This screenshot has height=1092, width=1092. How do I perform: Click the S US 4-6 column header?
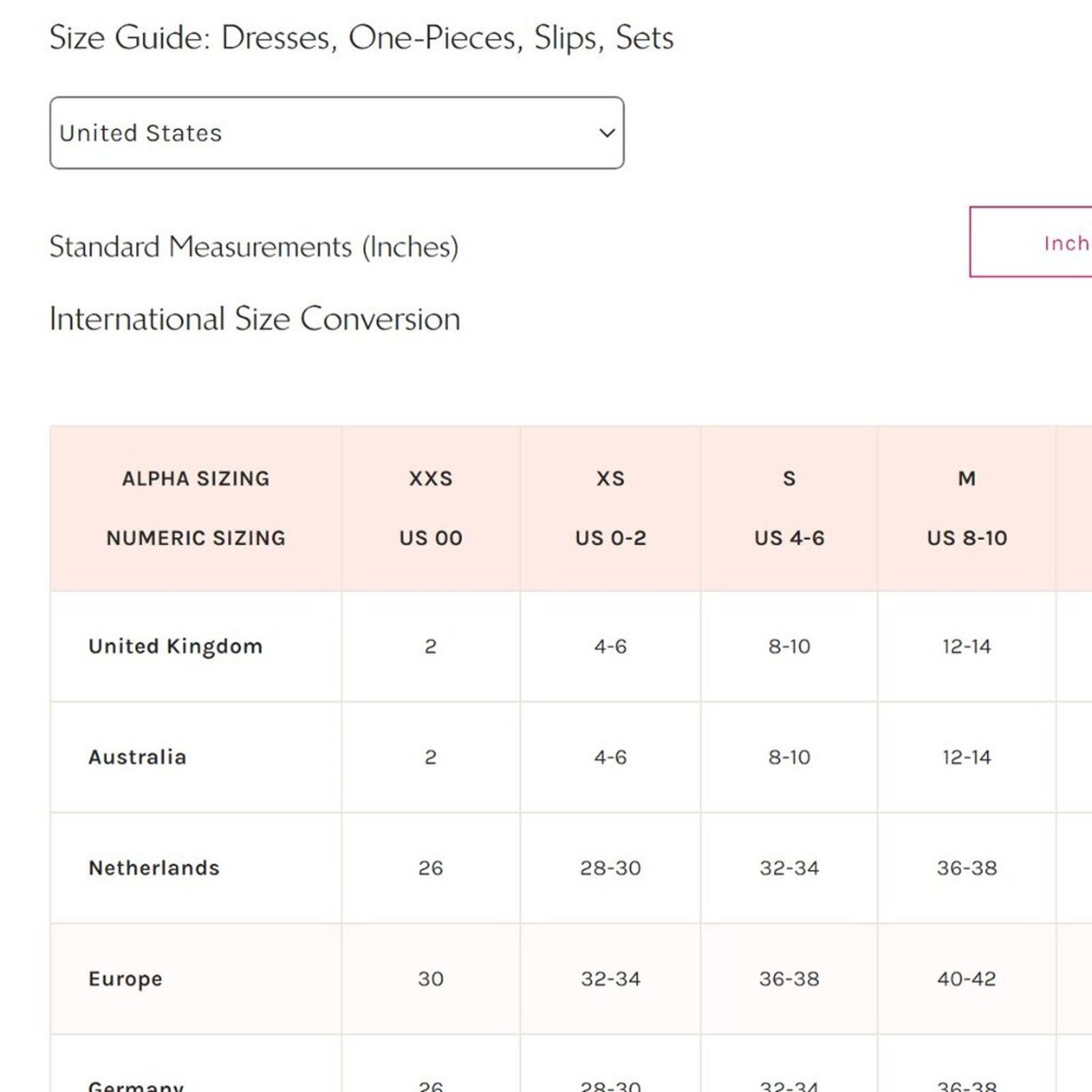789,508
